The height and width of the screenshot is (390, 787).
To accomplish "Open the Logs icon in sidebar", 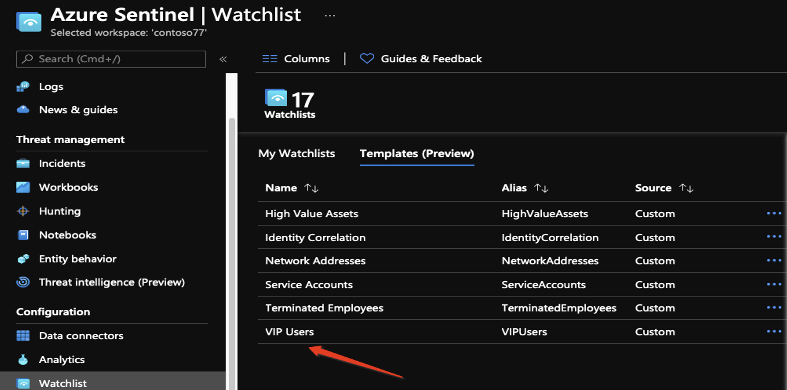I will (x=23, y=87).
